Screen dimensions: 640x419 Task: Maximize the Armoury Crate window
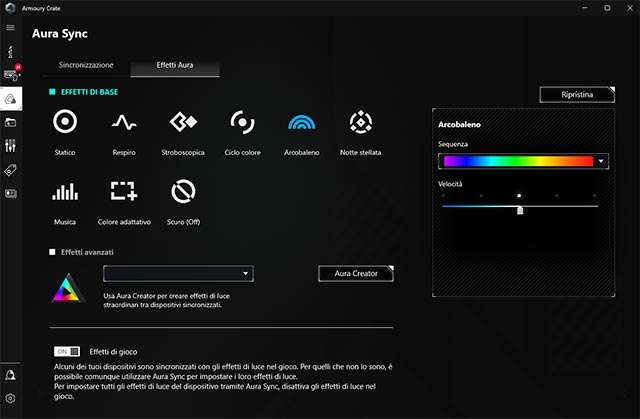click(607, 8)
